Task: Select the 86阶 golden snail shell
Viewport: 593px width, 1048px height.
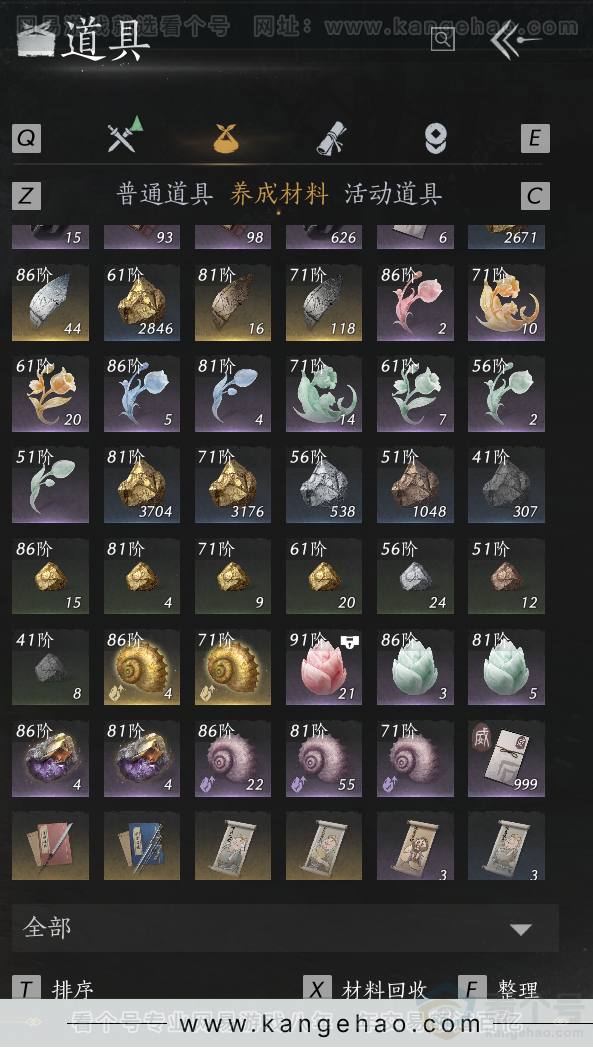Action: (142, 667)
